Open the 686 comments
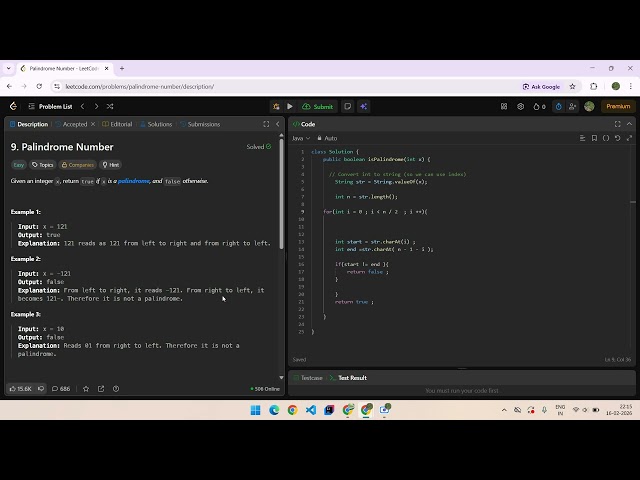The image size is (640, 480). 61,389
